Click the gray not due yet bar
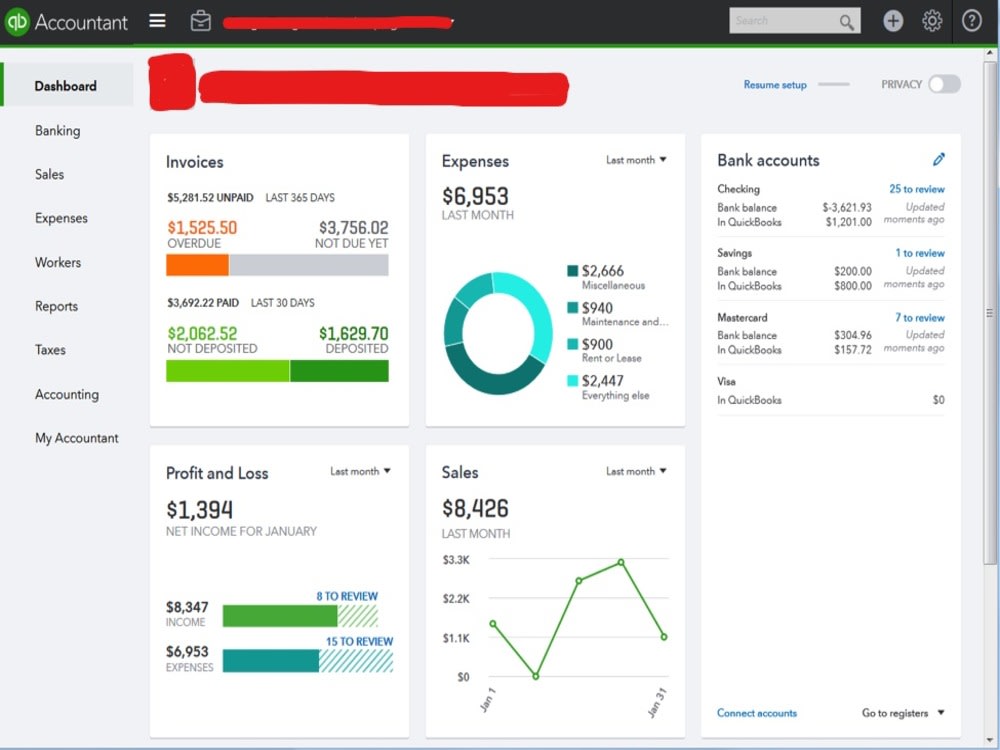The width and height of the screenshot is (1000, 750). click(309, 265)
